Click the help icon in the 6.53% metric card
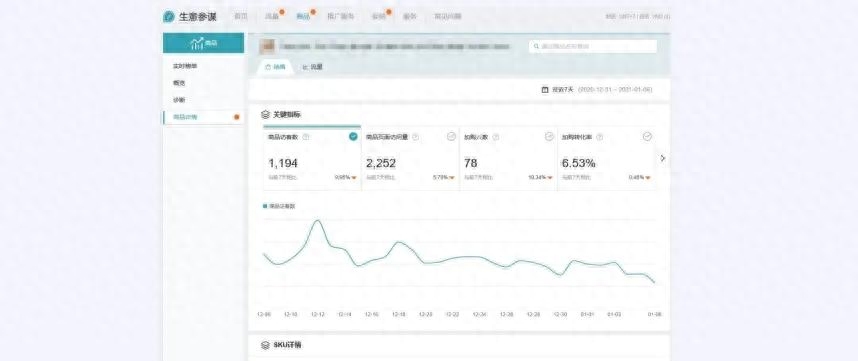 (600, 137)
